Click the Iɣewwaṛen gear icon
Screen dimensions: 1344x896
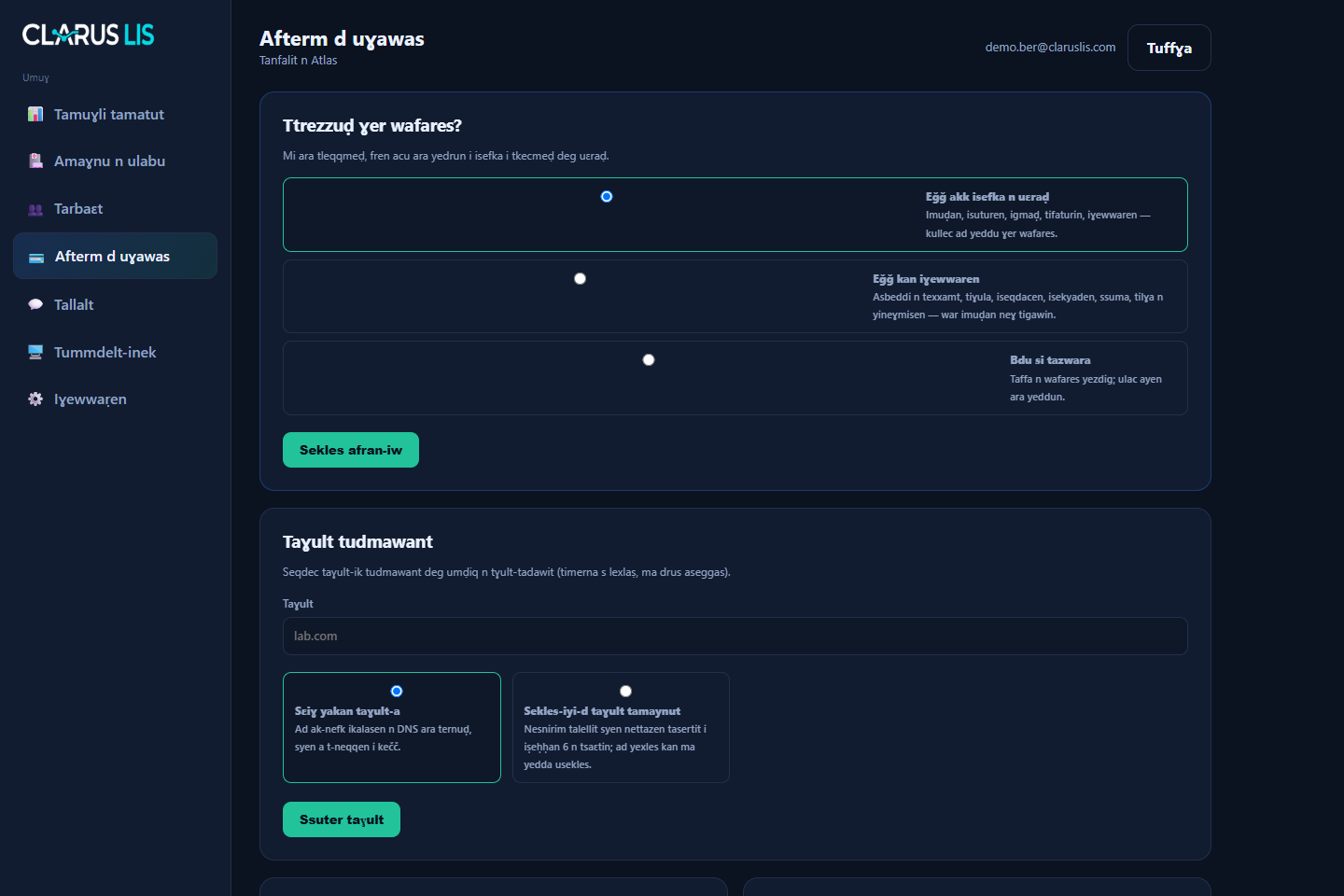(x=35, y=399)
